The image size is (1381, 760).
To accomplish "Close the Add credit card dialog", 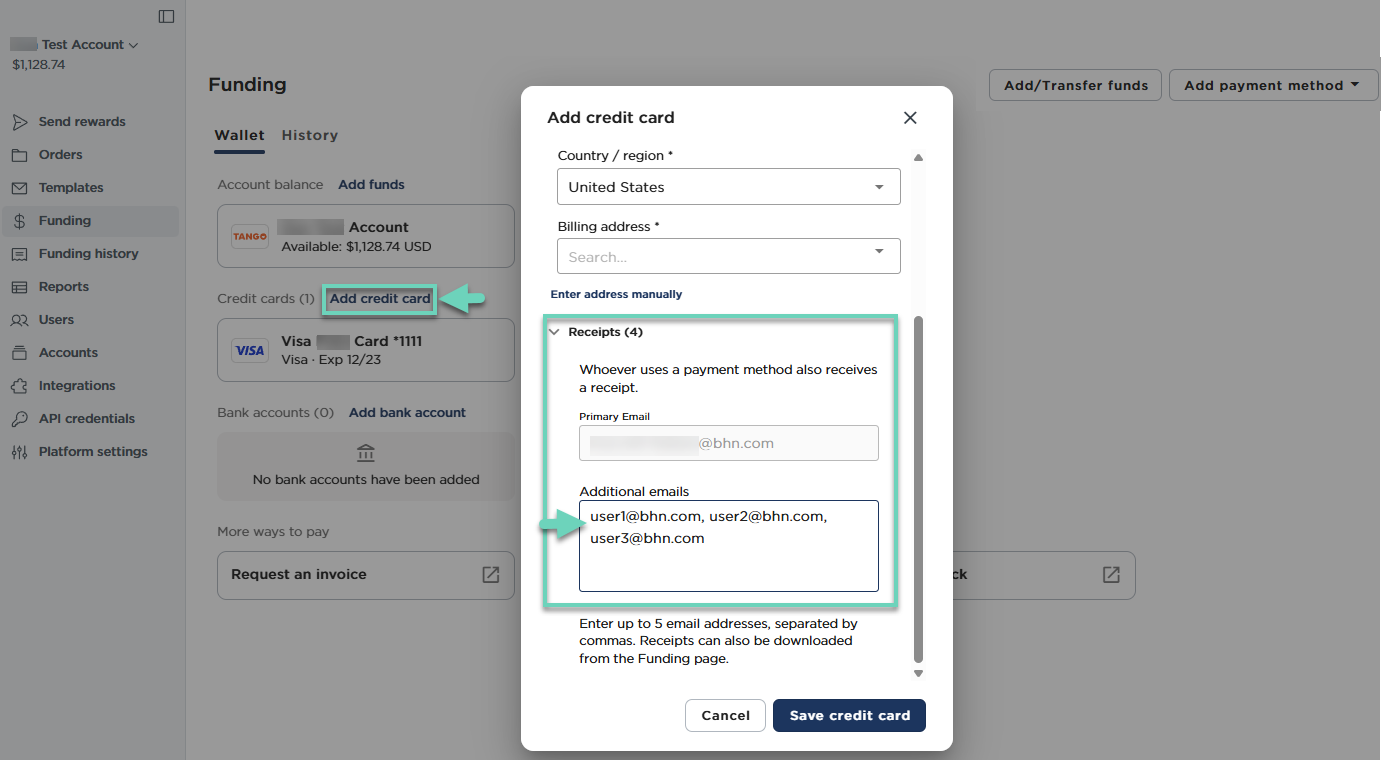I will (910, 118).
